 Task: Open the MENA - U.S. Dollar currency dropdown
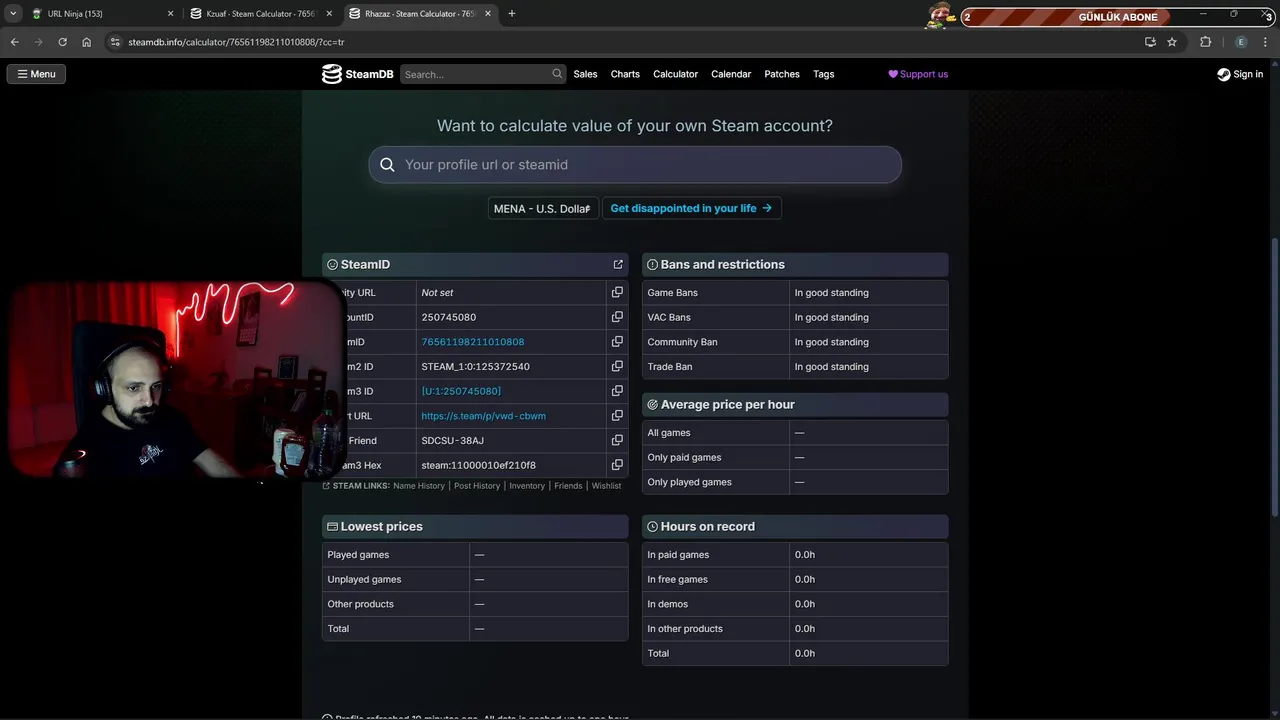point(543,208)
